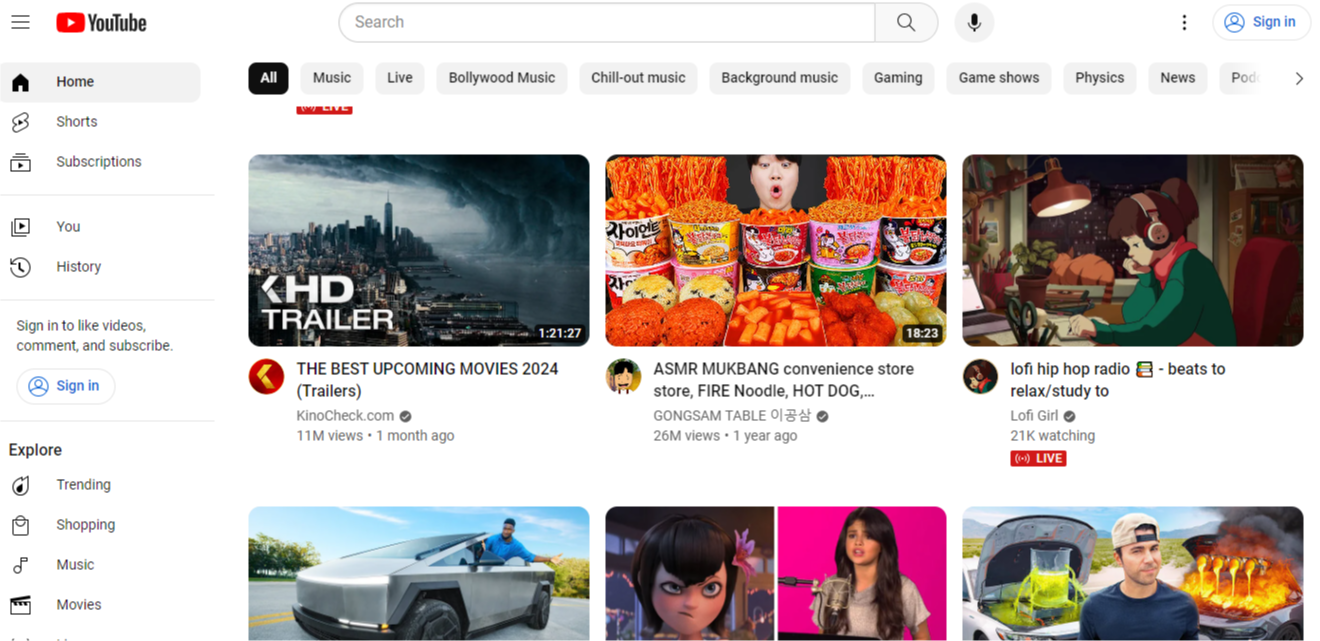Click the 18:23 duration badge
Image resolution: width=1320 pixels, height=641 pixels.
[922, 333]
